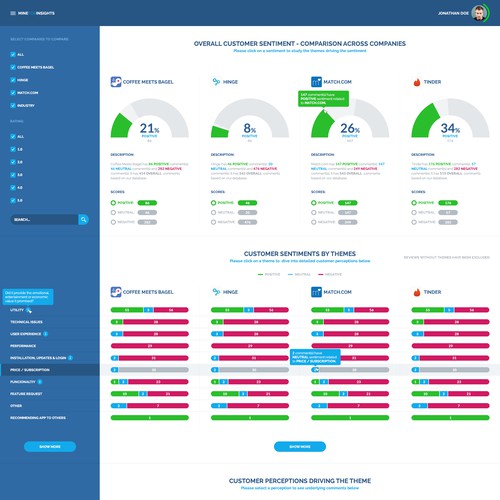This screenshot has height=500, width=500.
Task: Select Neutral score radio for Hinge
Action: click(213, 212)
